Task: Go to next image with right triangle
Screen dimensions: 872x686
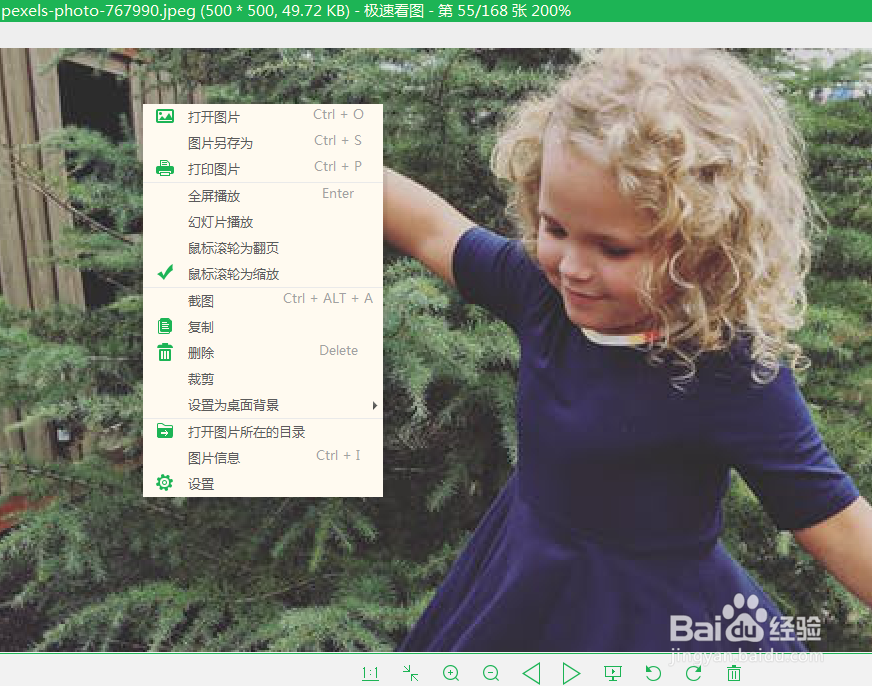Action: [x=571, y=673]
